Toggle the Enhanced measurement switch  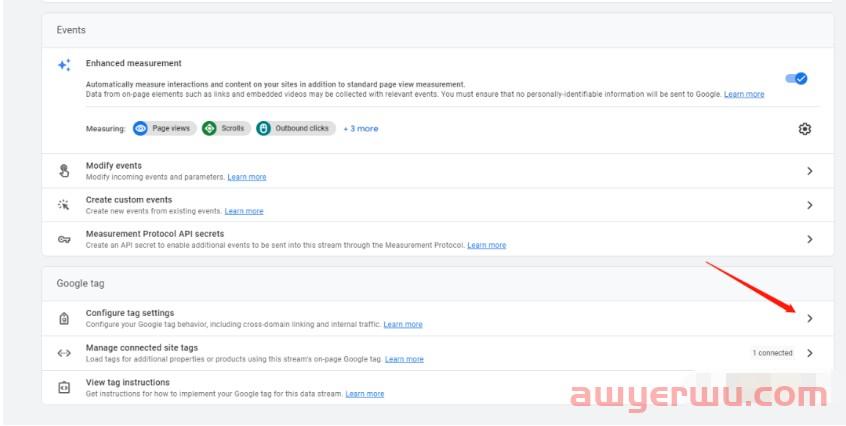pyautogui.click(x=796, y=78)
